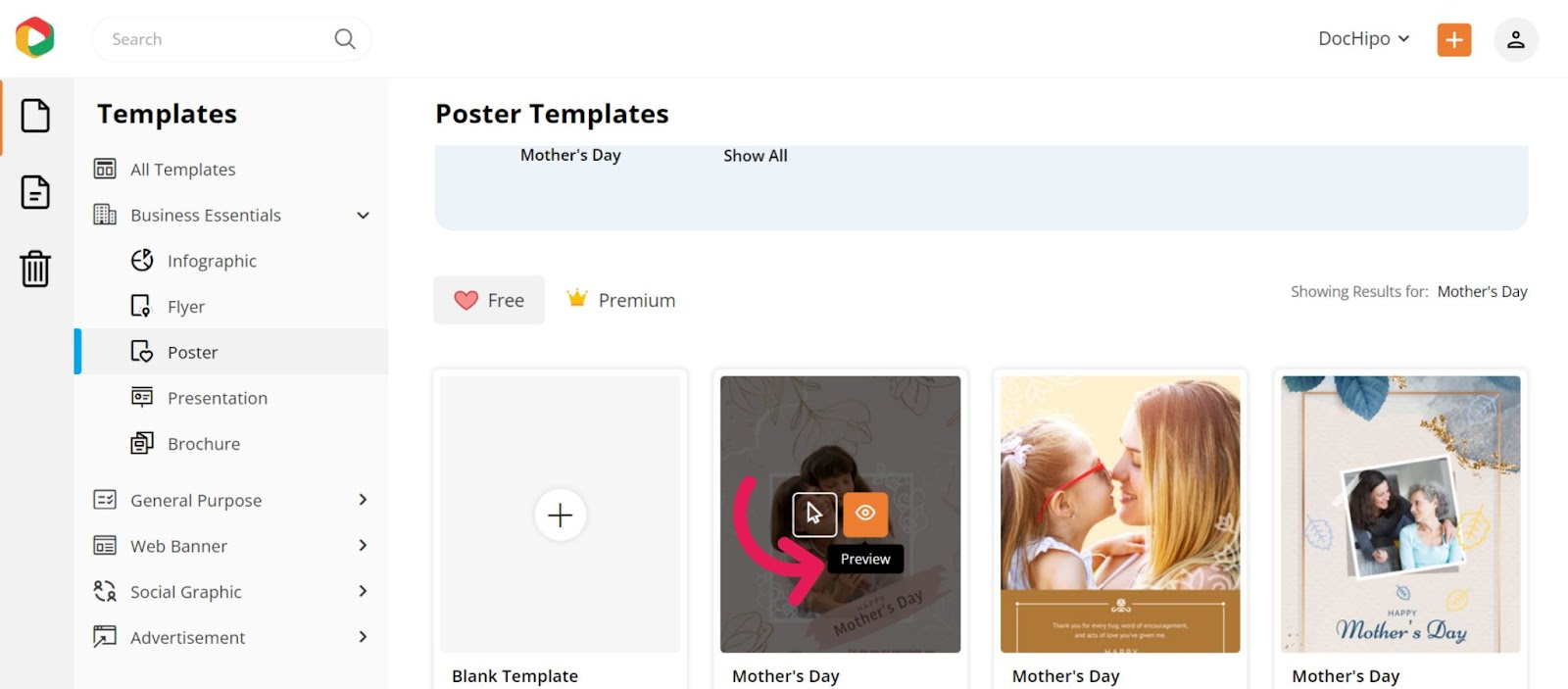The height and width of the screenshot is (689, 1568).
Task: Expand the General Purpose category
Action: 363,500
